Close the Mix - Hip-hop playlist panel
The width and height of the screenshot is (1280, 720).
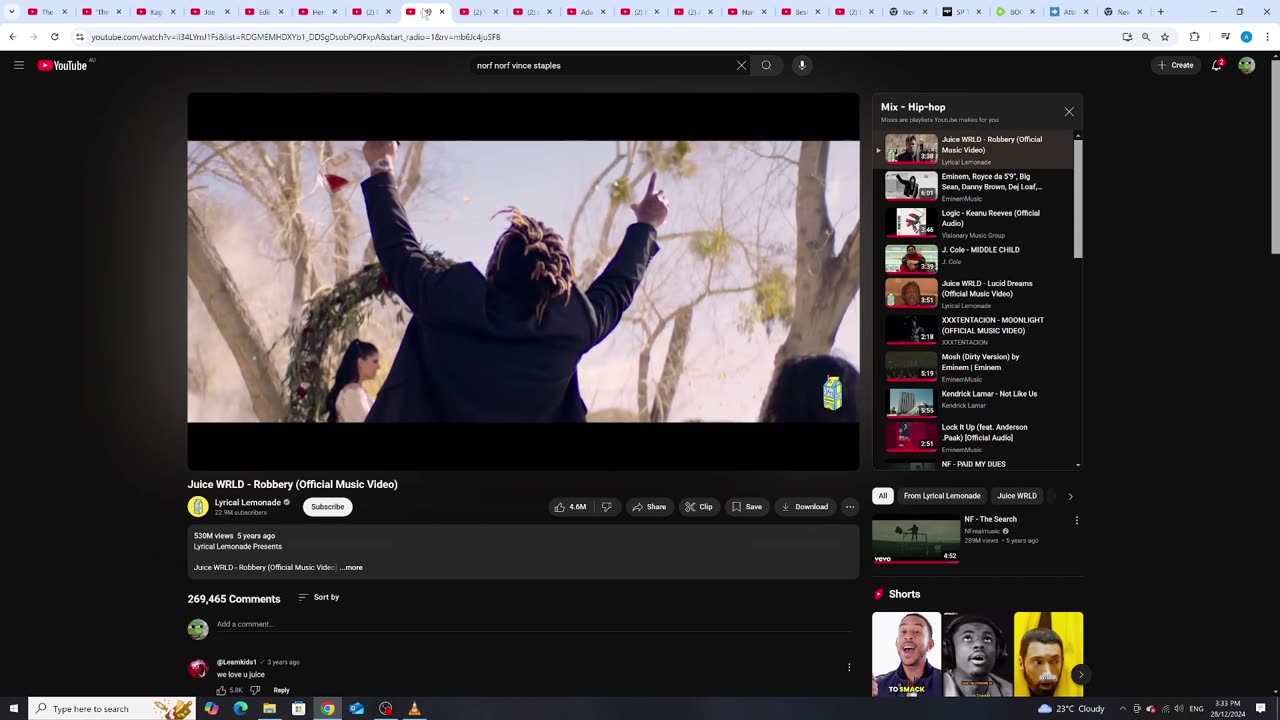coord(1069,112)
